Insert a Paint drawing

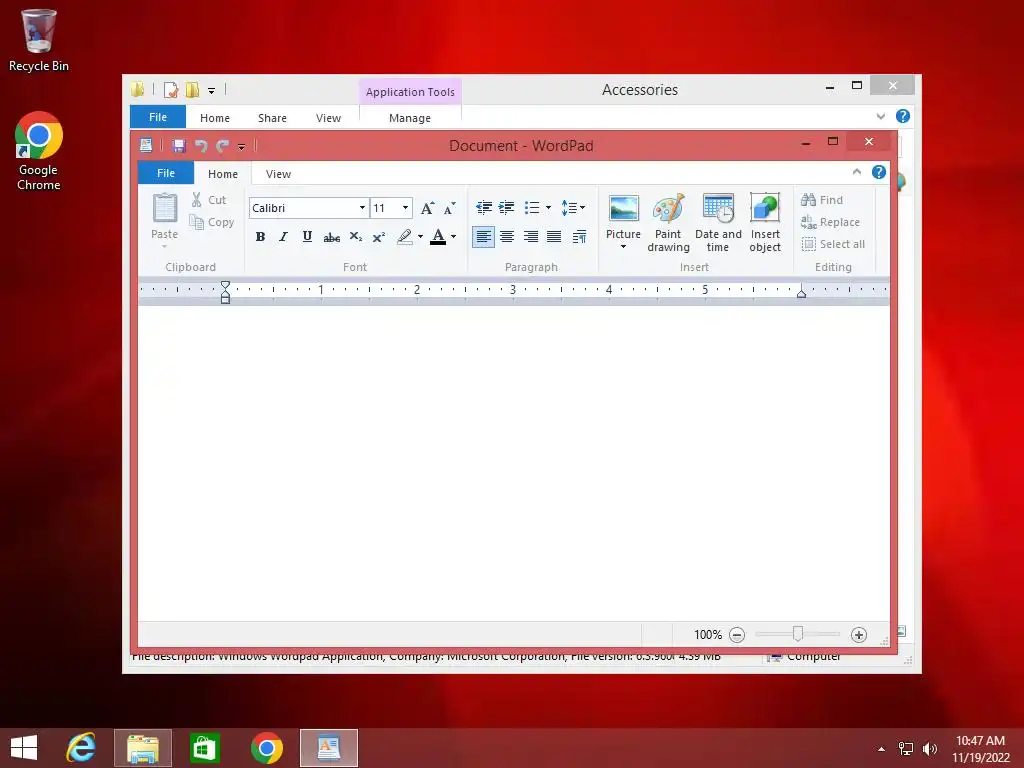(x=668, y=223)
